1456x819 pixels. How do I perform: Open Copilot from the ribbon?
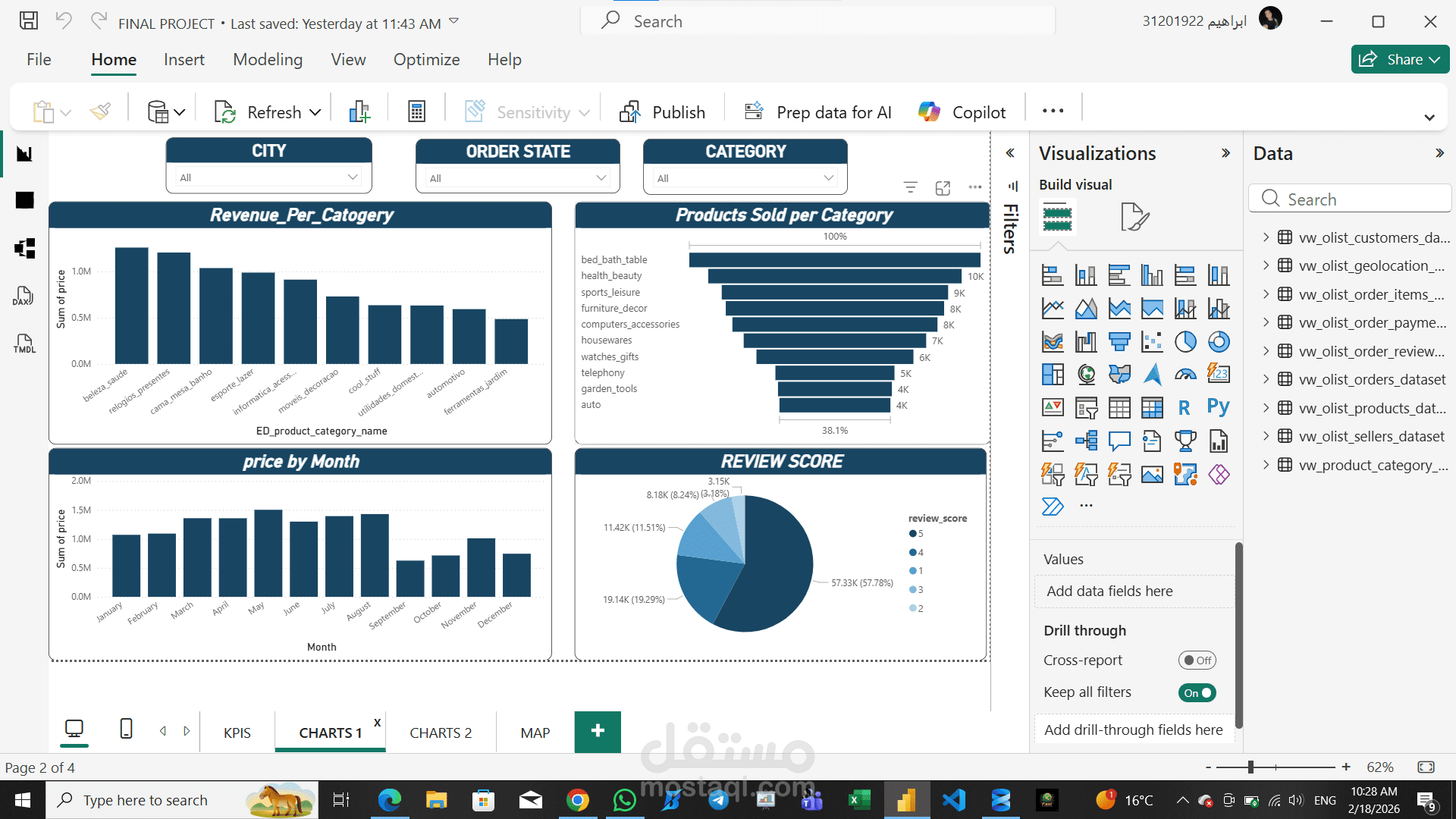[962, 111]
